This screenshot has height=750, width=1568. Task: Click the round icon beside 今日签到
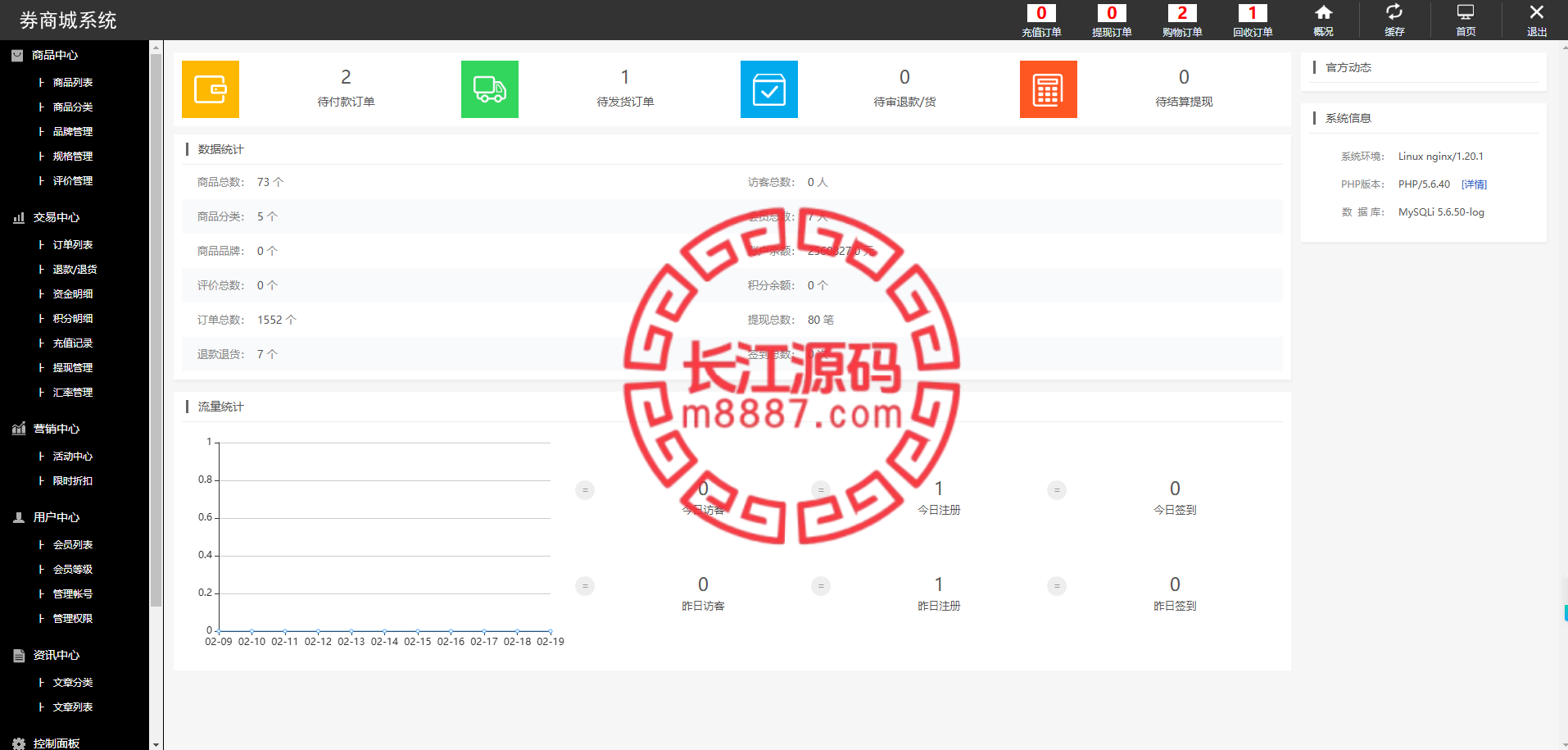(x=1057, y=490)
